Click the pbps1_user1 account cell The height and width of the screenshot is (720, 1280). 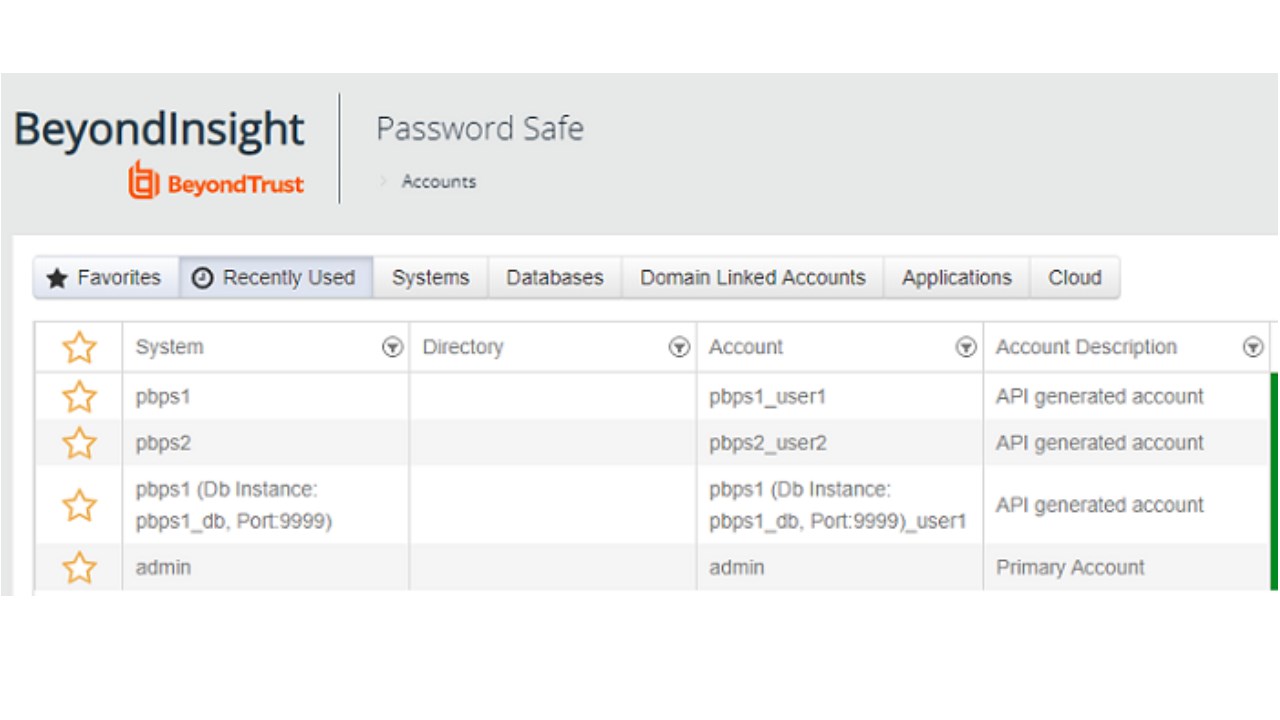pos(768,397)
